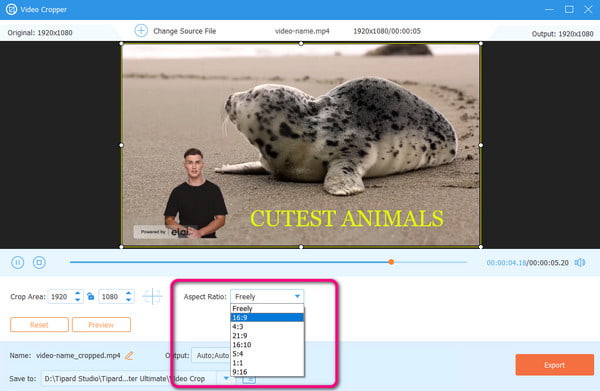Click Output: 1920x1080 label

[562, 34]
